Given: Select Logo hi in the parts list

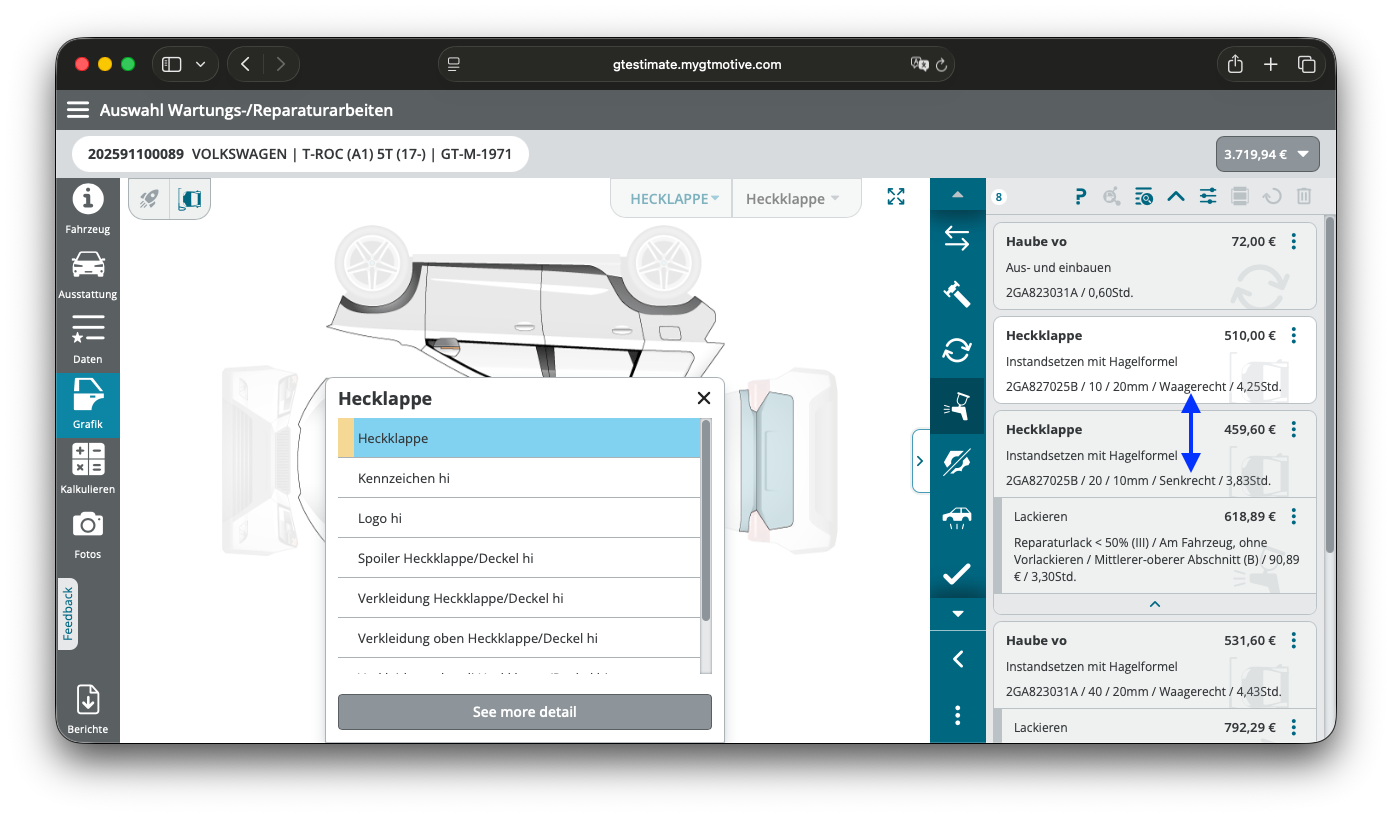Looking at the screenshot, I should coord(519,518).
